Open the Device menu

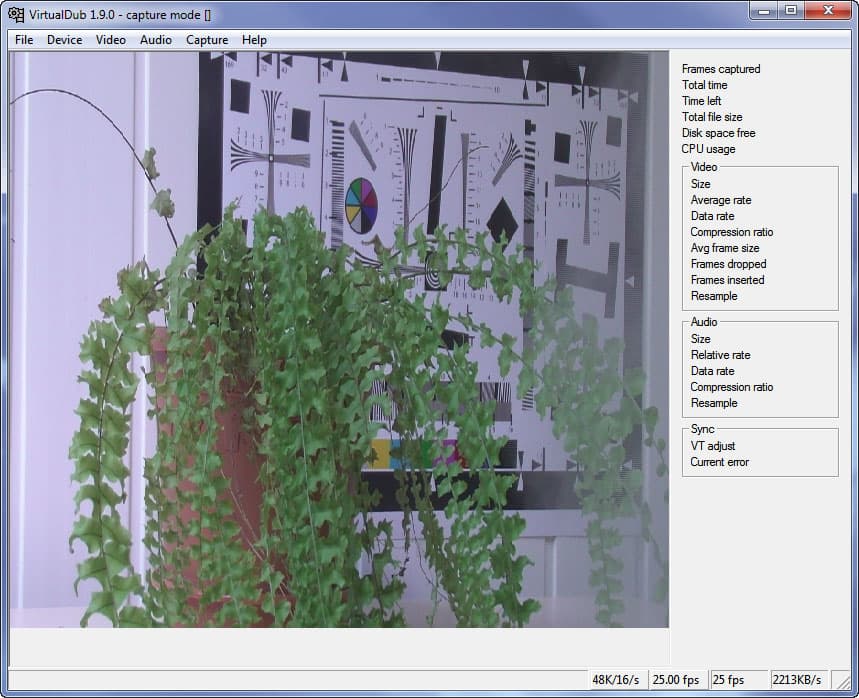click(64, 40)
